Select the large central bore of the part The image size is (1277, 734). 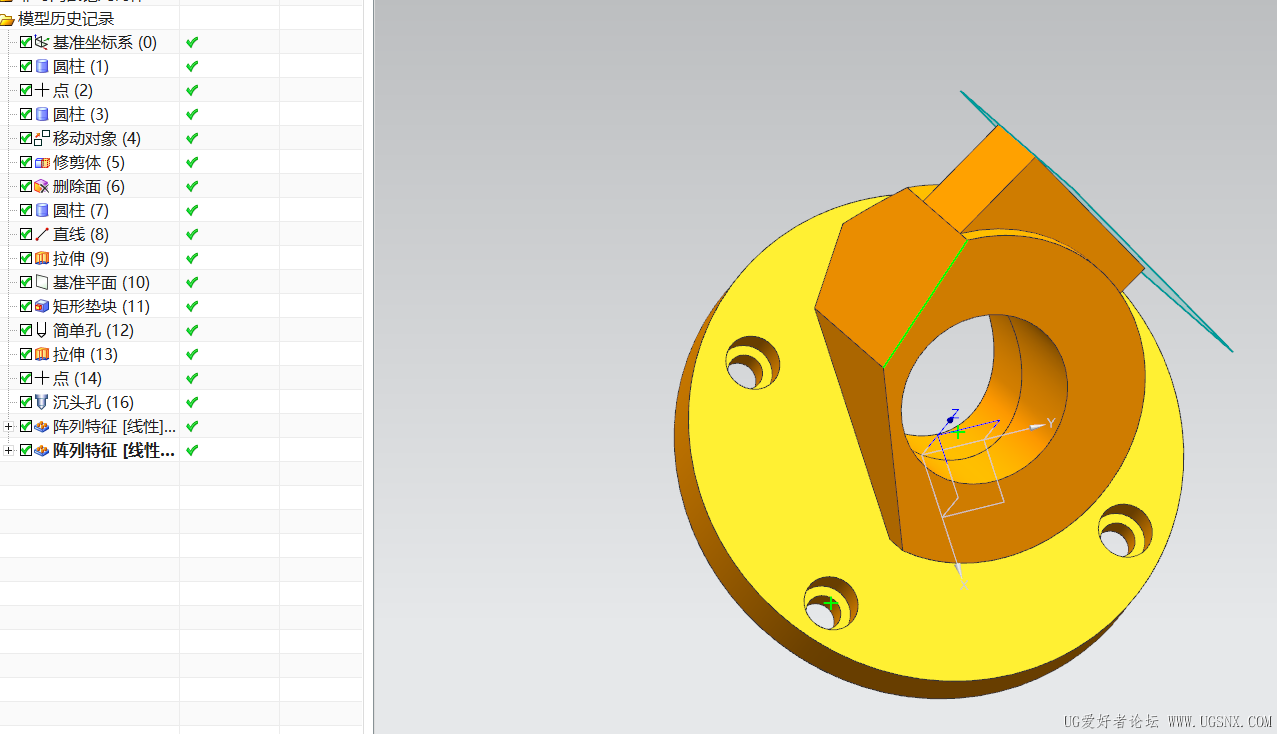coord(985,400)
